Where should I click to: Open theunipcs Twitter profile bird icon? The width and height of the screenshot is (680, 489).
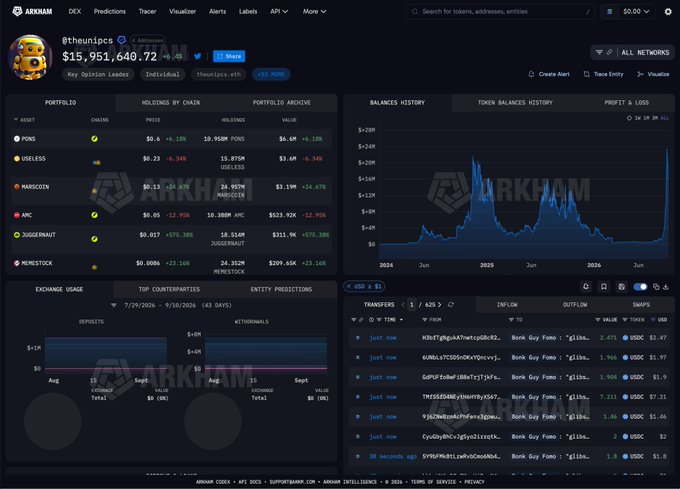[x=198, y=56]
